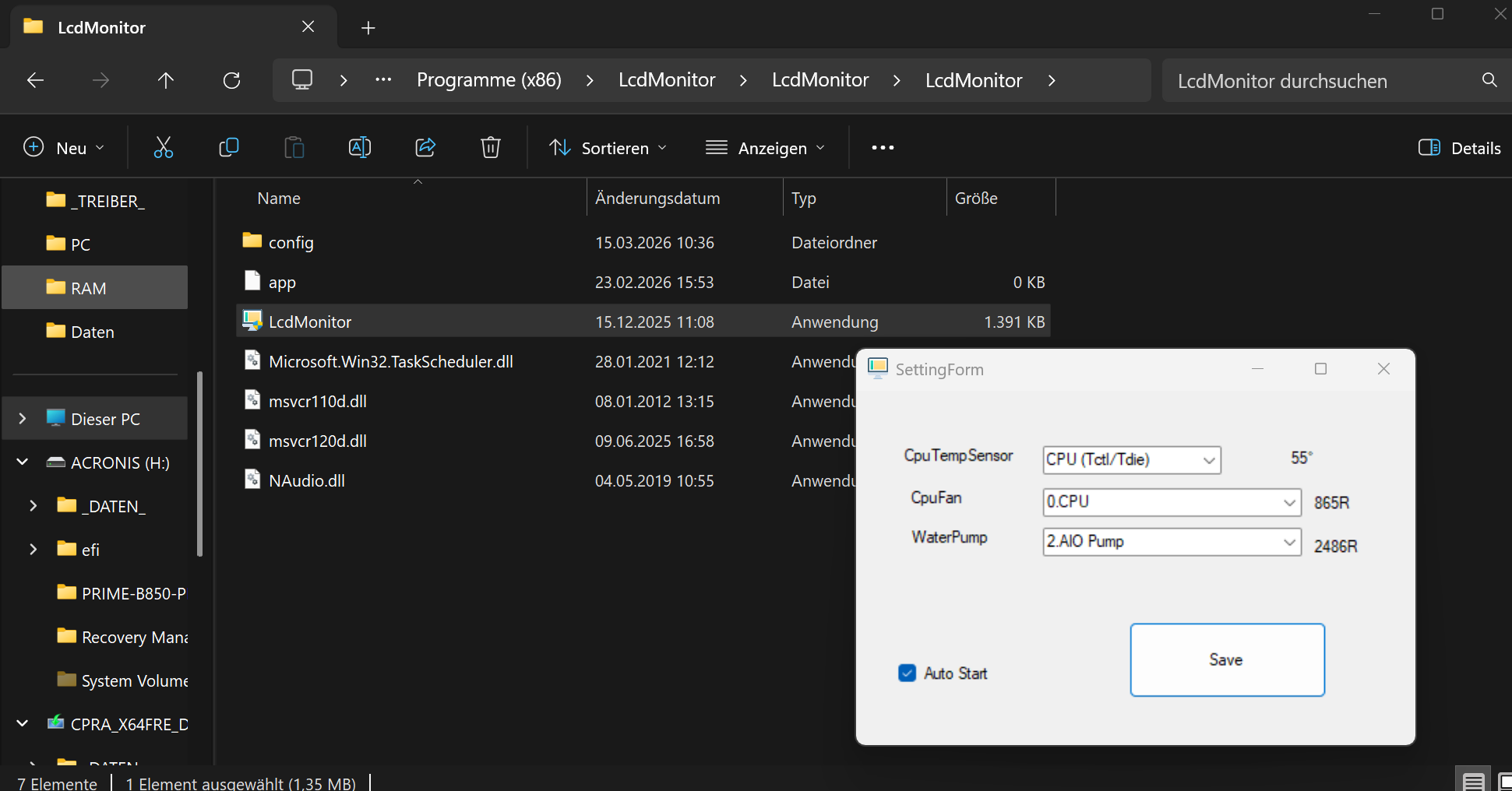Image resolution: width=1512 pixels, height=791 pixels.
Task: Click the navigation pane scrollbar
Action: [x=200, y=464]
